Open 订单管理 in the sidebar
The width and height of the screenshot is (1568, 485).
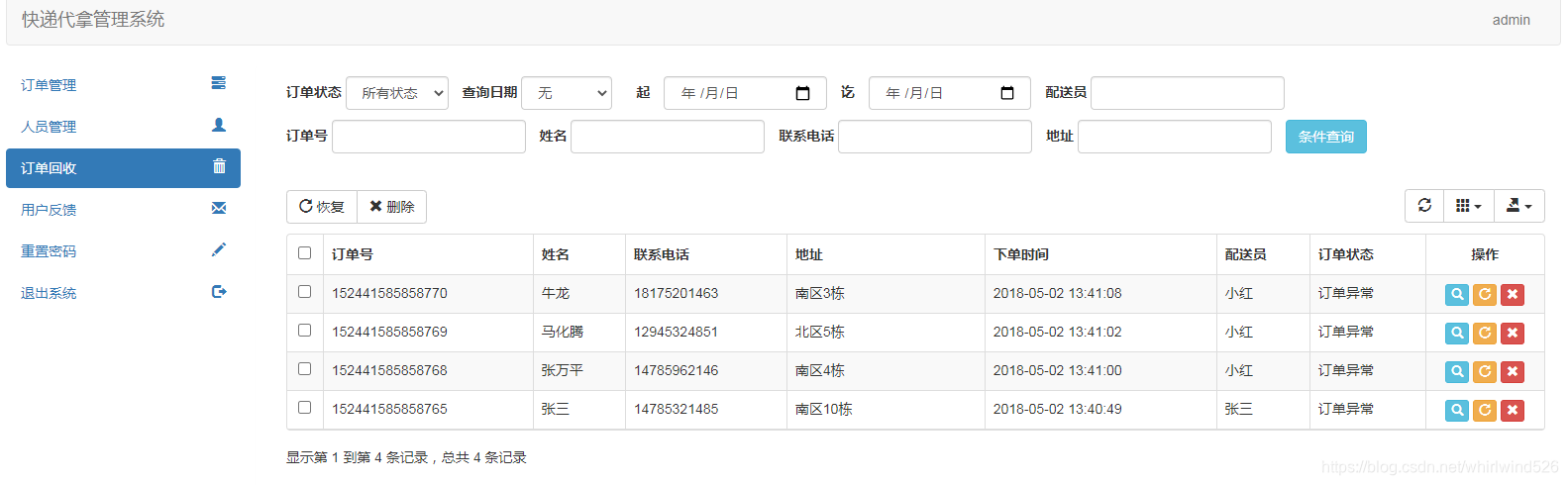[49, 85]
